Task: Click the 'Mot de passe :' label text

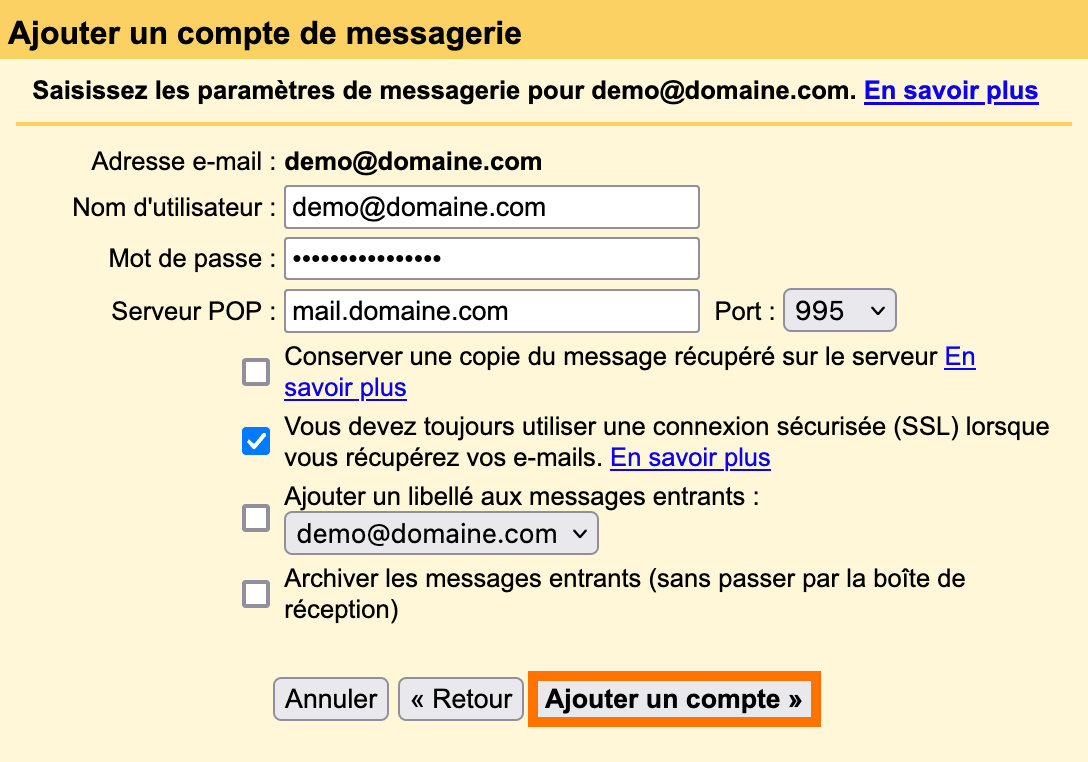Action: tap(192, 259)
